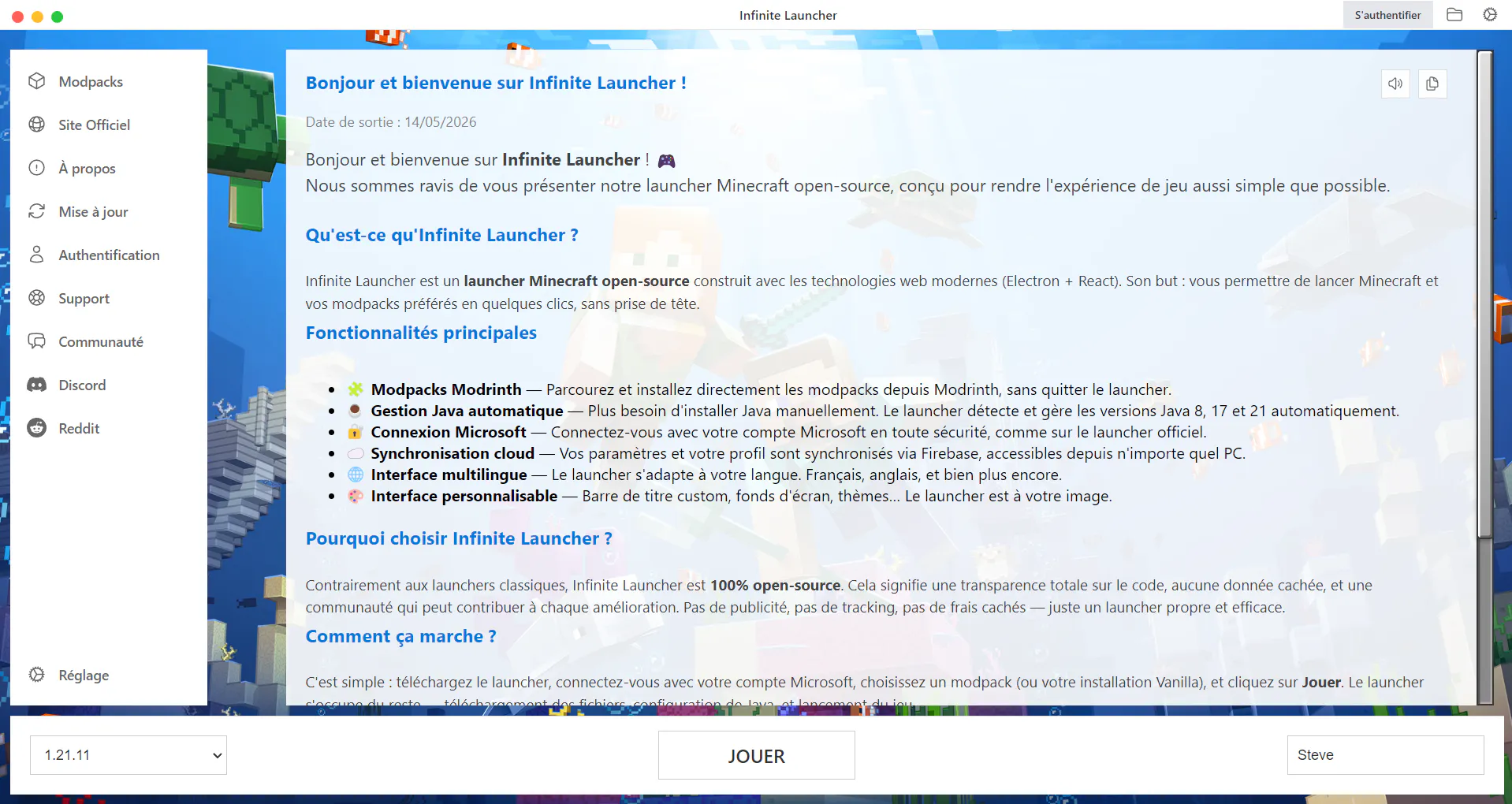Click the Reddit logo icon

pos(37,428)
